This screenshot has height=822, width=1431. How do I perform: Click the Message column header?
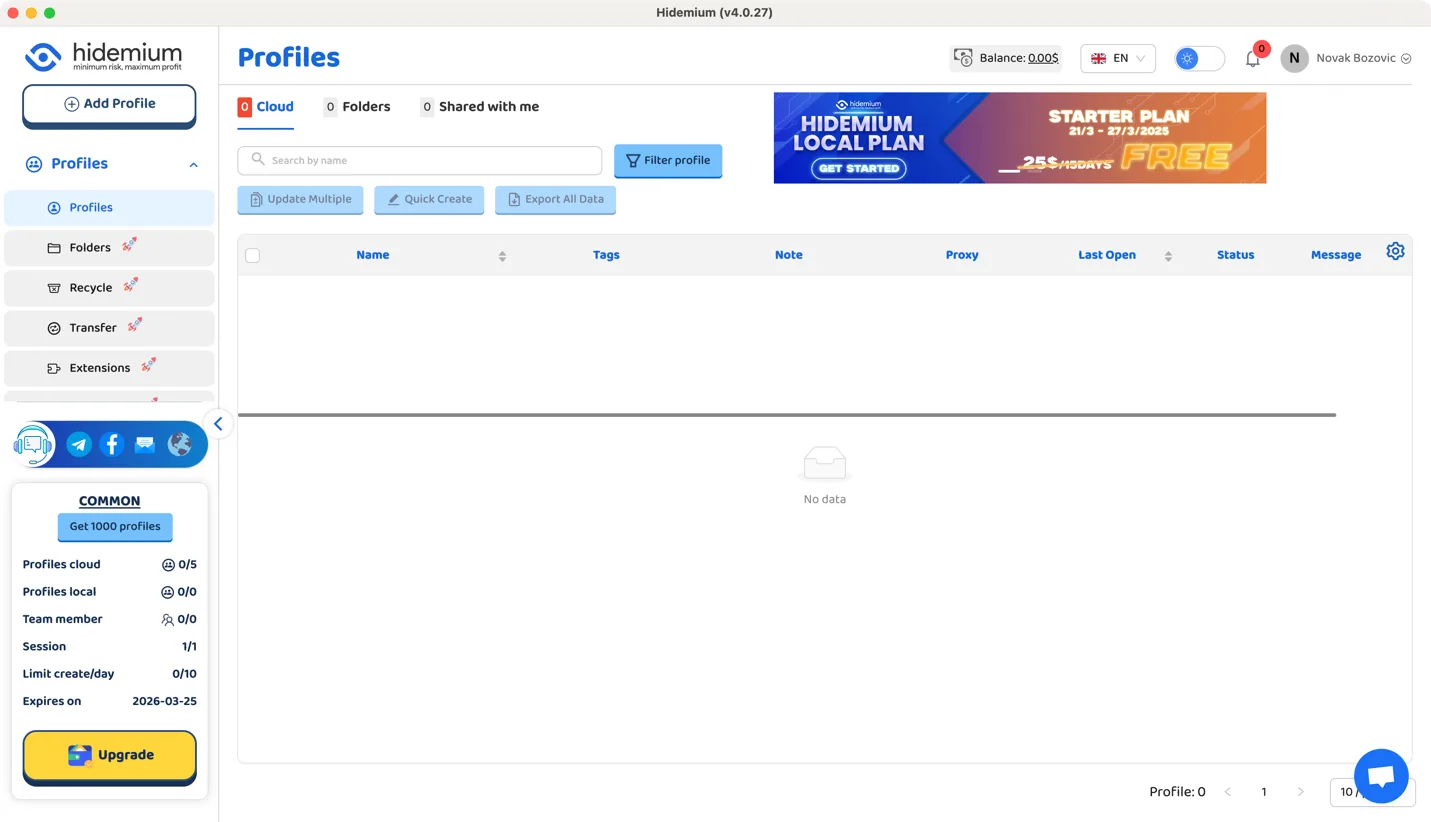(1336, 255)
